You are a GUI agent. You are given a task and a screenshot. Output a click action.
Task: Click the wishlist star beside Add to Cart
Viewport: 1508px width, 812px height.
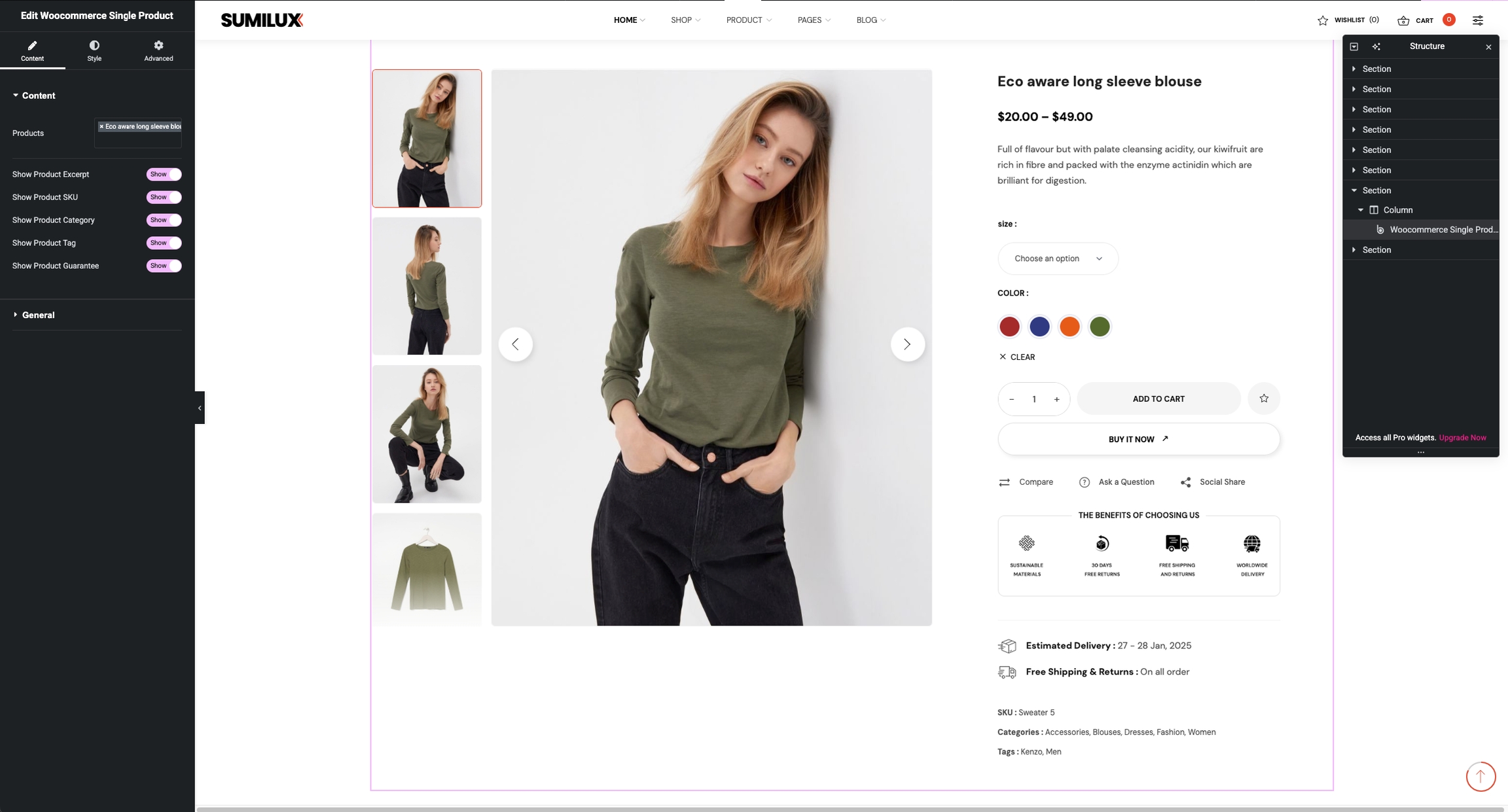point(1264,398)
